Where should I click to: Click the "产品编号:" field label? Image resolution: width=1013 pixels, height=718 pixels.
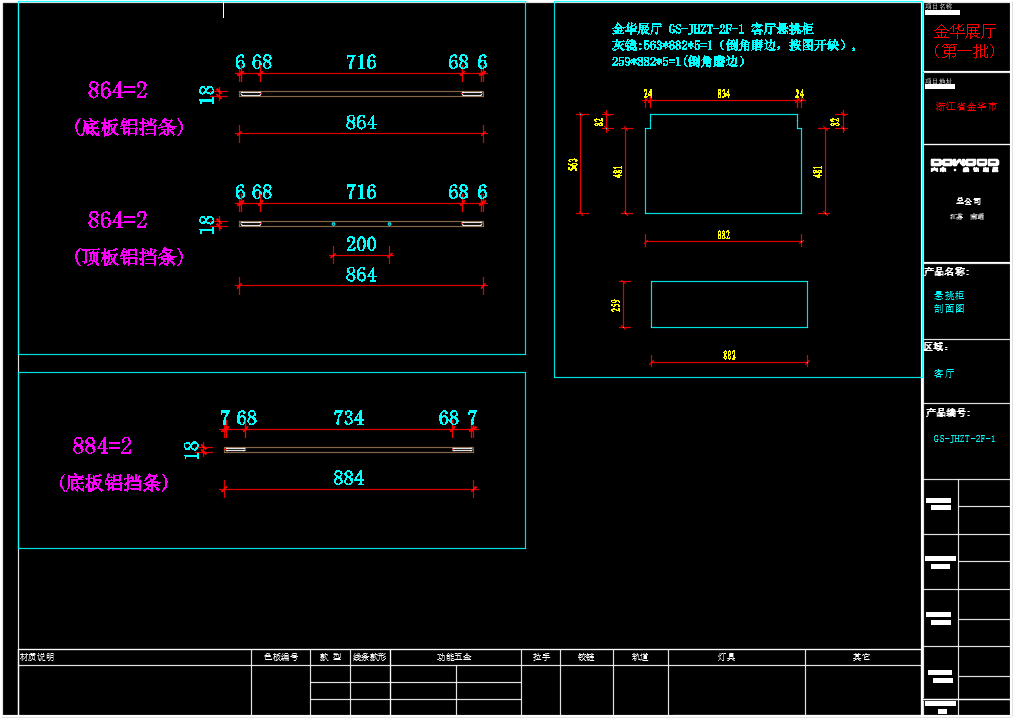pyautogui.click(x=948, y=412)
